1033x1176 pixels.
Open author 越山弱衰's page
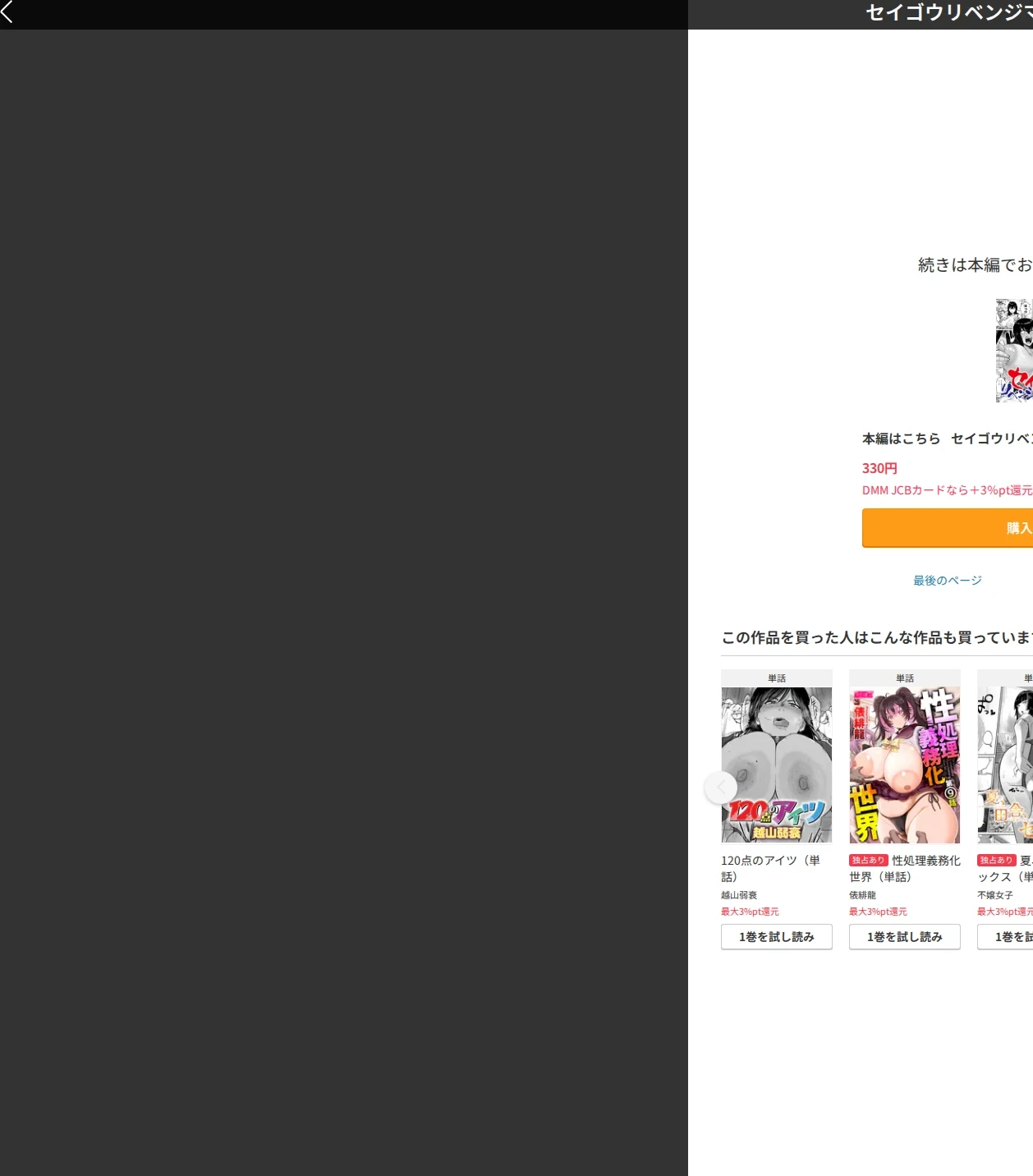coord(739,895)
